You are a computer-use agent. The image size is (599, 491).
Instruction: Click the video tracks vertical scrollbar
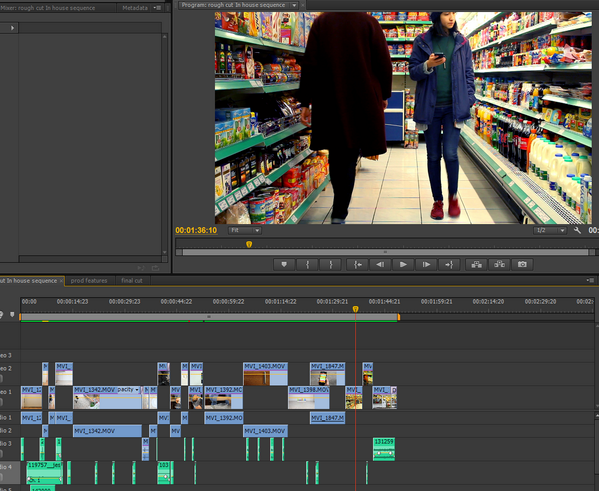(597, 365)
